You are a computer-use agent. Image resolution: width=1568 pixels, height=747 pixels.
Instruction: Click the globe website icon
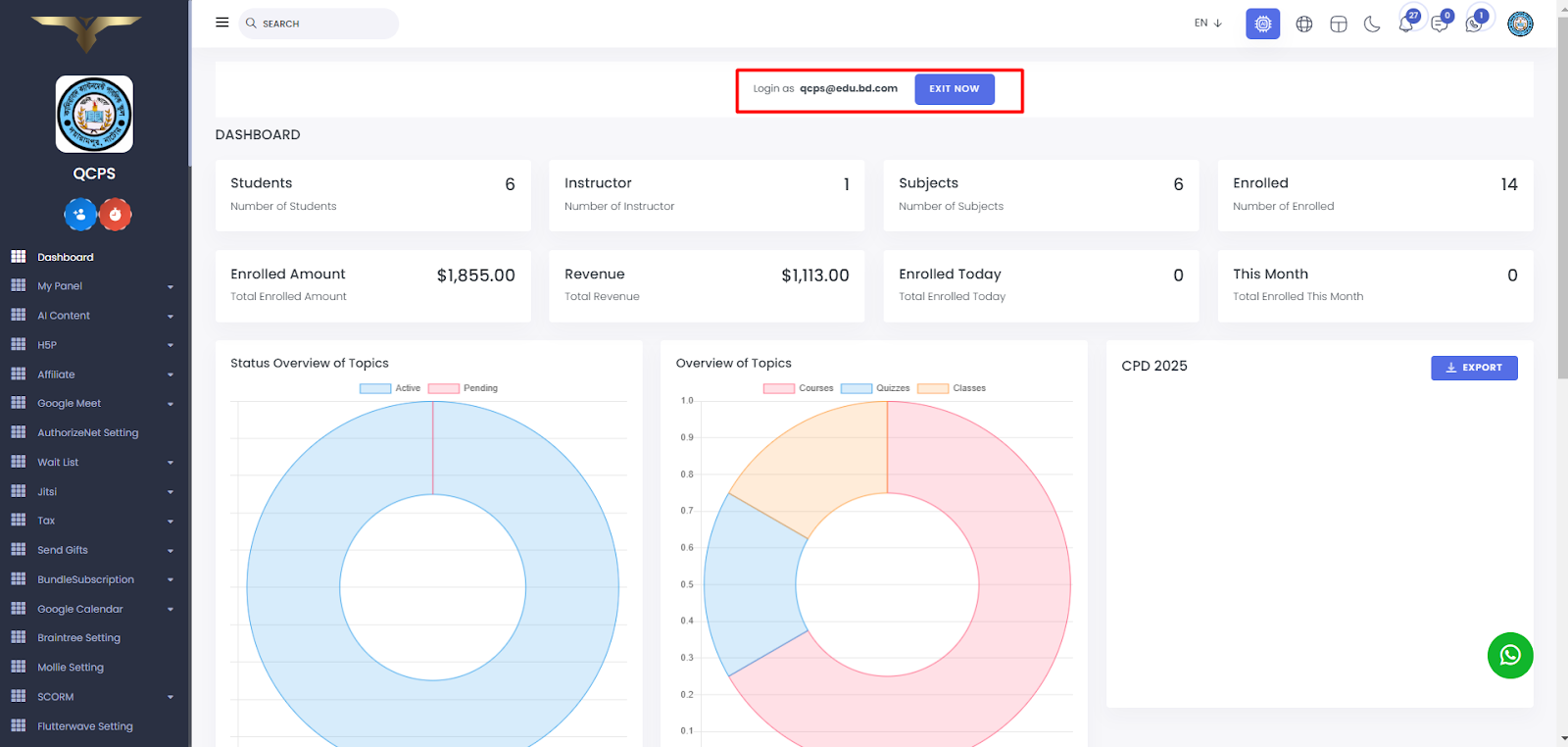(1303, 24)
